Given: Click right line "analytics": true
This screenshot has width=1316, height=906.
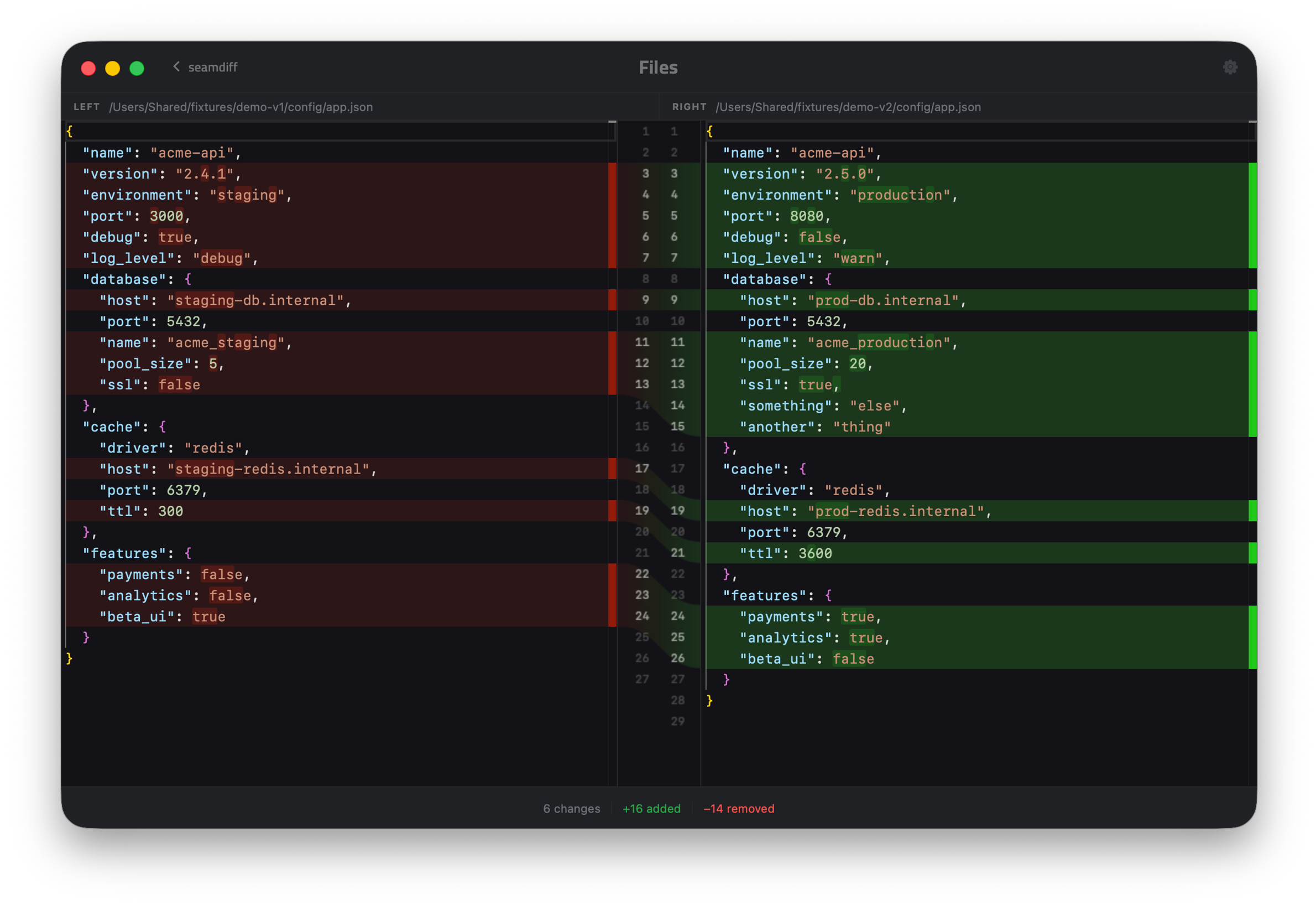Looking at the screenshot, I should point(976,637).
